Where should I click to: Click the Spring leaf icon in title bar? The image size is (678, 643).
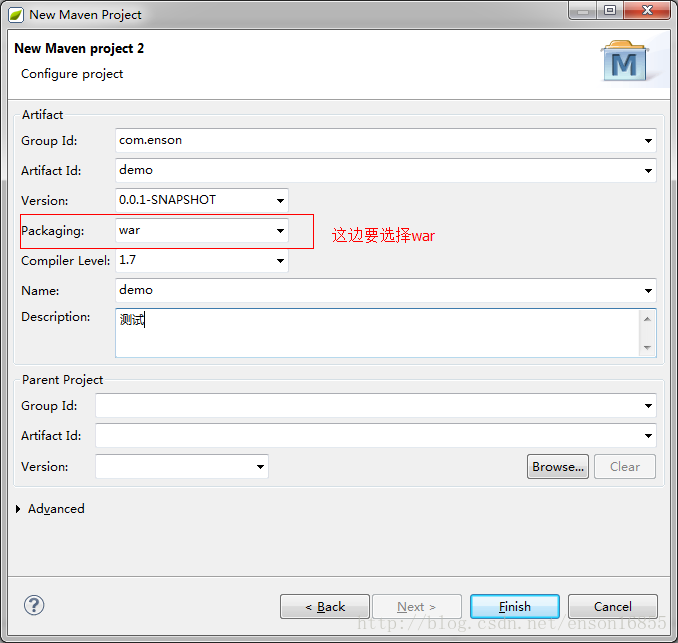coord(16,15)
